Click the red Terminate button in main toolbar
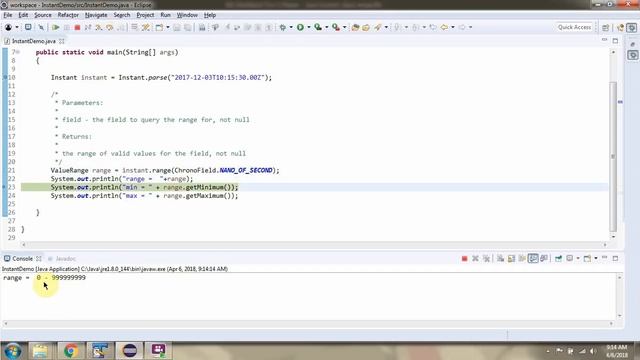 (77, 27)
